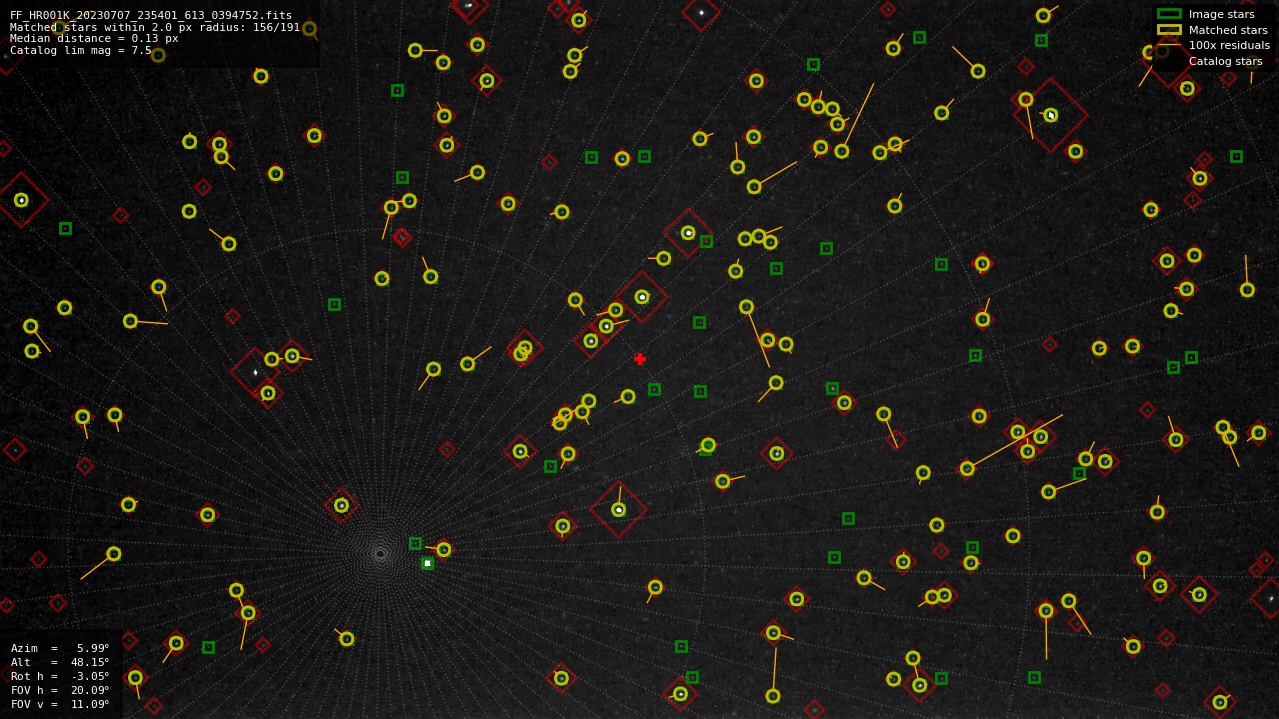Click the FOV h 20.09° readout
This screenshot has height=719, width=1279.
coord(60,690)
